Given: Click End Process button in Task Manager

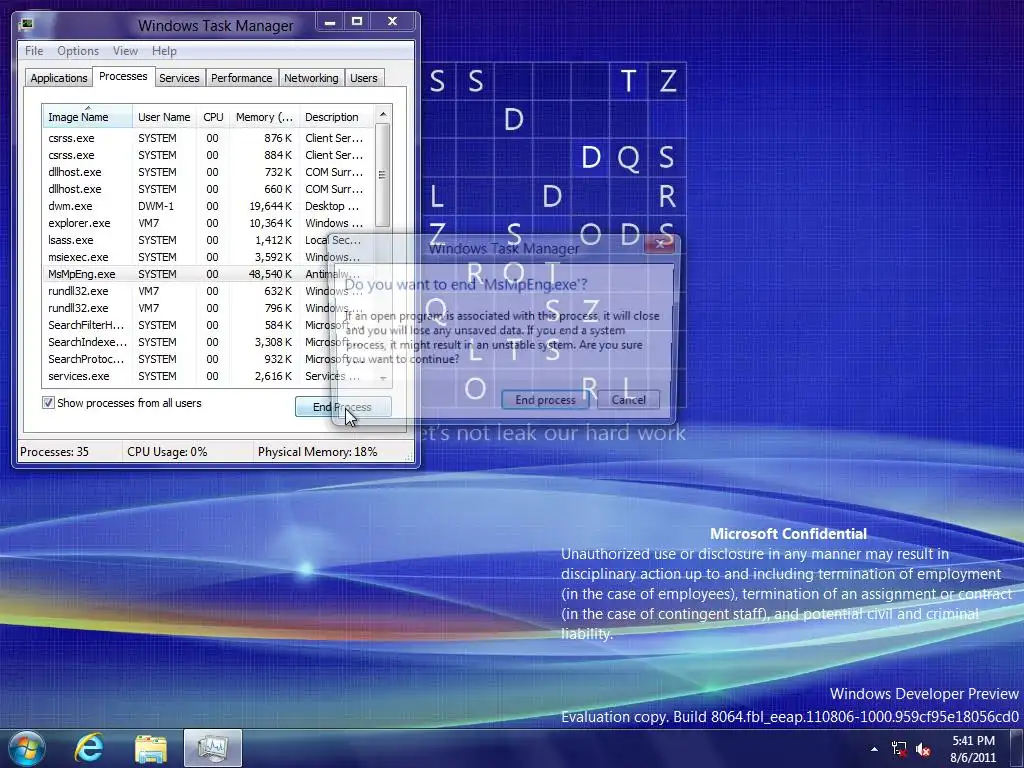Looking at the screenshot, I should click(343, 407).
